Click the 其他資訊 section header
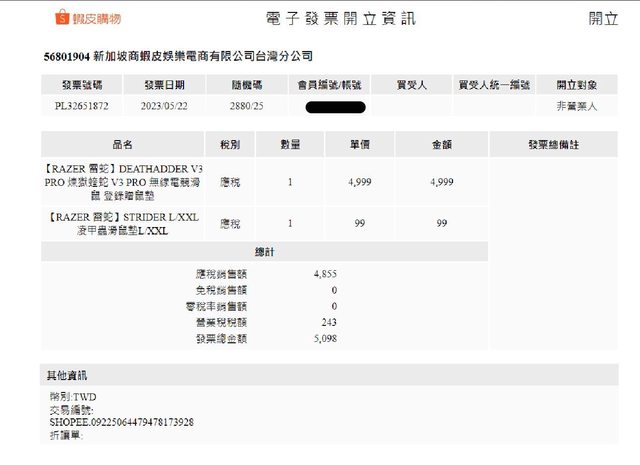 pyautogui.click(x=67, y=375)
